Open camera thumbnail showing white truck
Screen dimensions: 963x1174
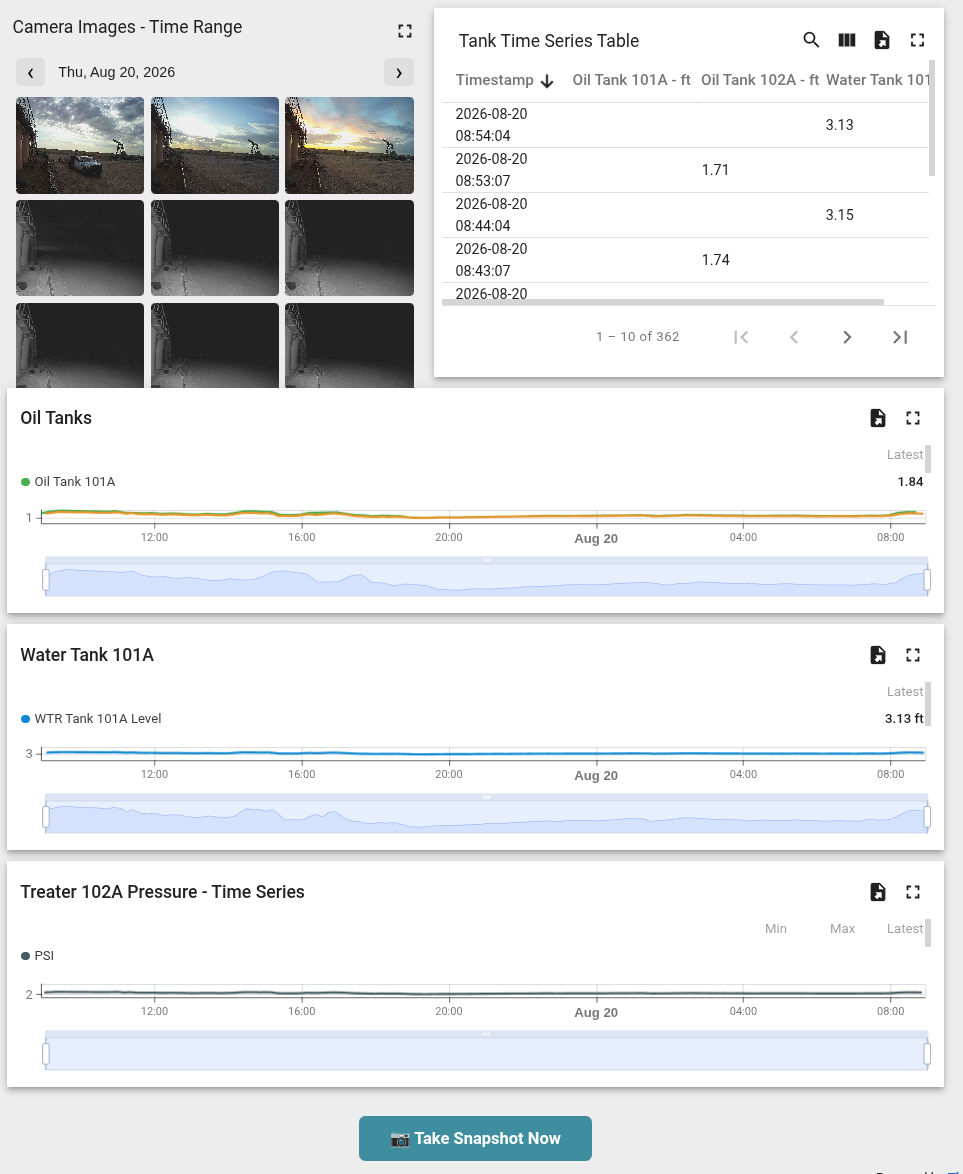[80, 145]
